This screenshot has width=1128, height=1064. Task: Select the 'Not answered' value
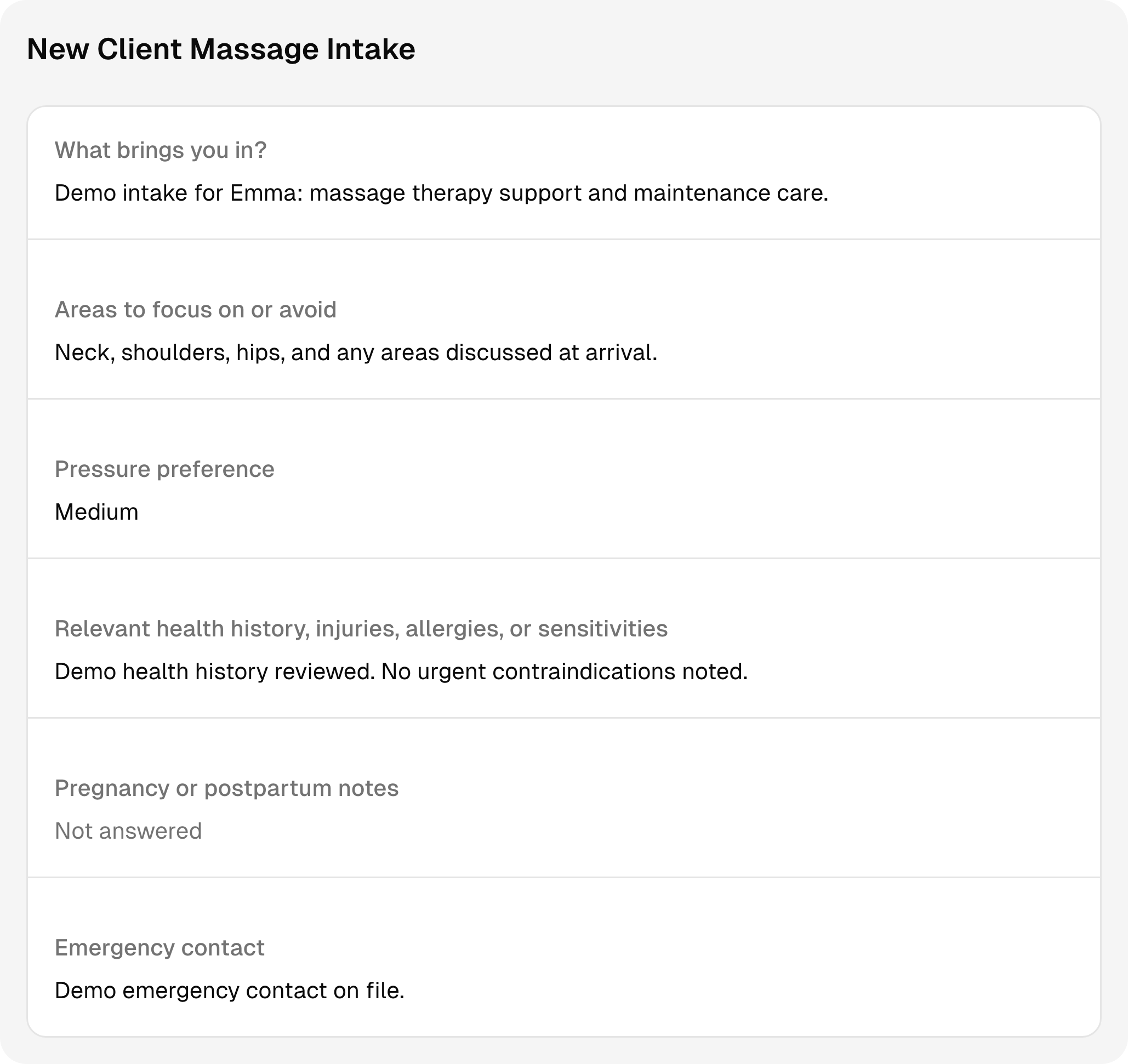[128, 832]
